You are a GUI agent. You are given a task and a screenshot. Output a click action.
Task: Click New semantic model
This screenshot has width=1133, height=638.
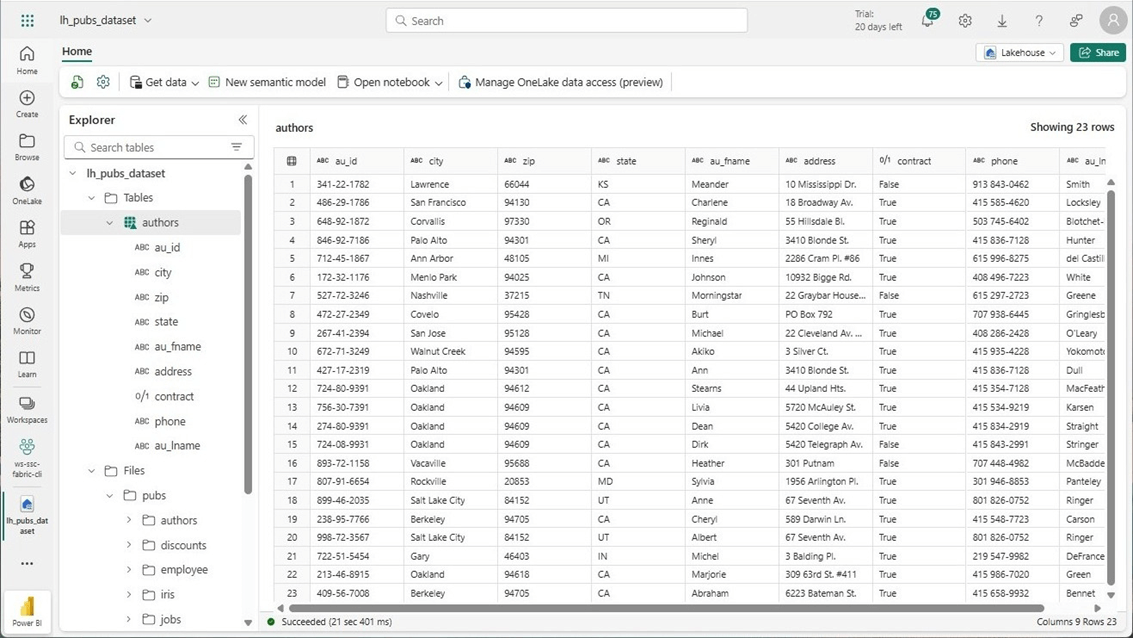267,82
